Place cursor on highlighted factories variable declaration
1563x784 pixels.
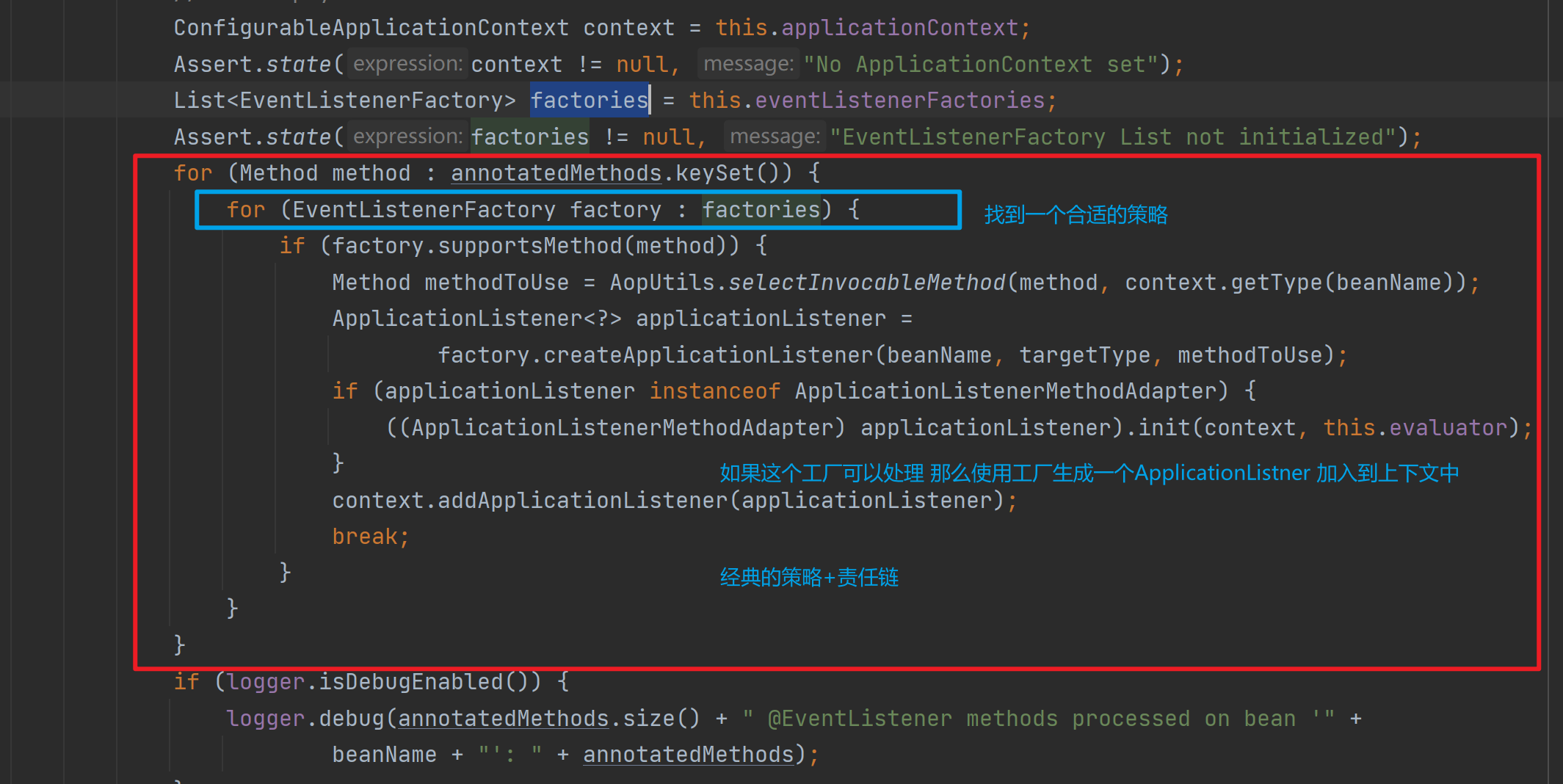pos(590,101)
